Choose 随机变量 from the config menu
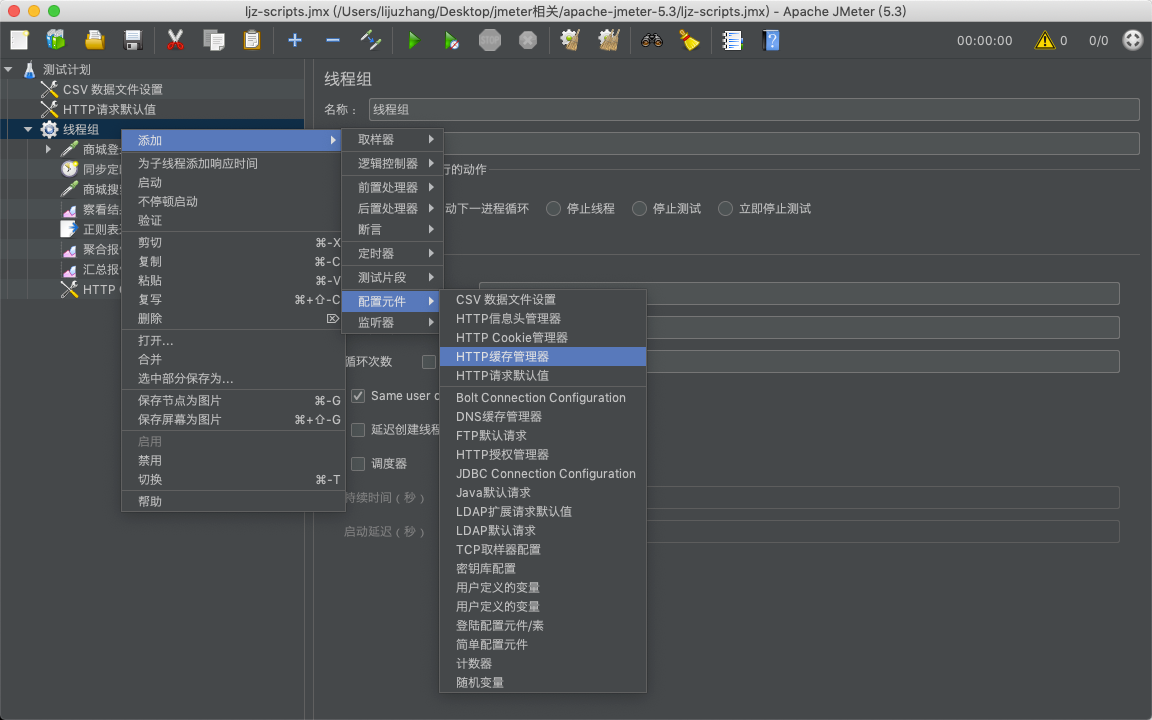The image size is (1152, 720). (543, 683)
